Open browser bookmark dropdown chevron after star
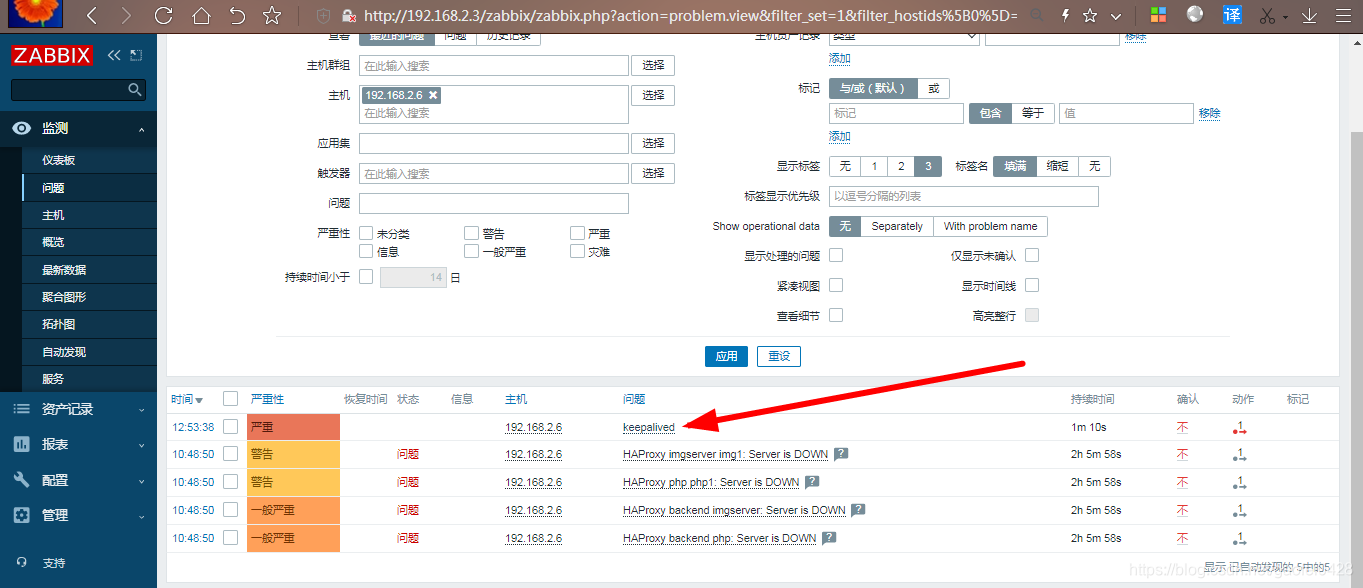Image resolution: width=1363 pixels, height=588 pixels. 1116,16
